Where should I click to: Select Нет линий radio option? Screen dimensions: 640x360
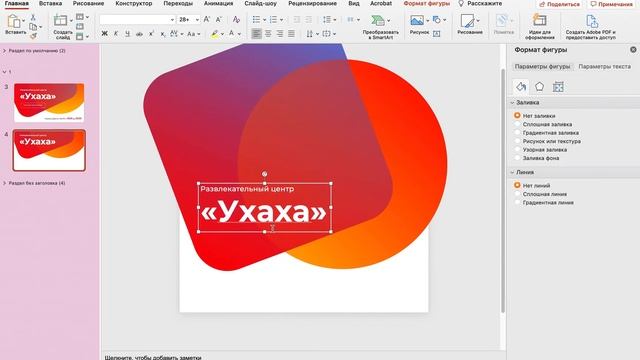coord(517,185)
